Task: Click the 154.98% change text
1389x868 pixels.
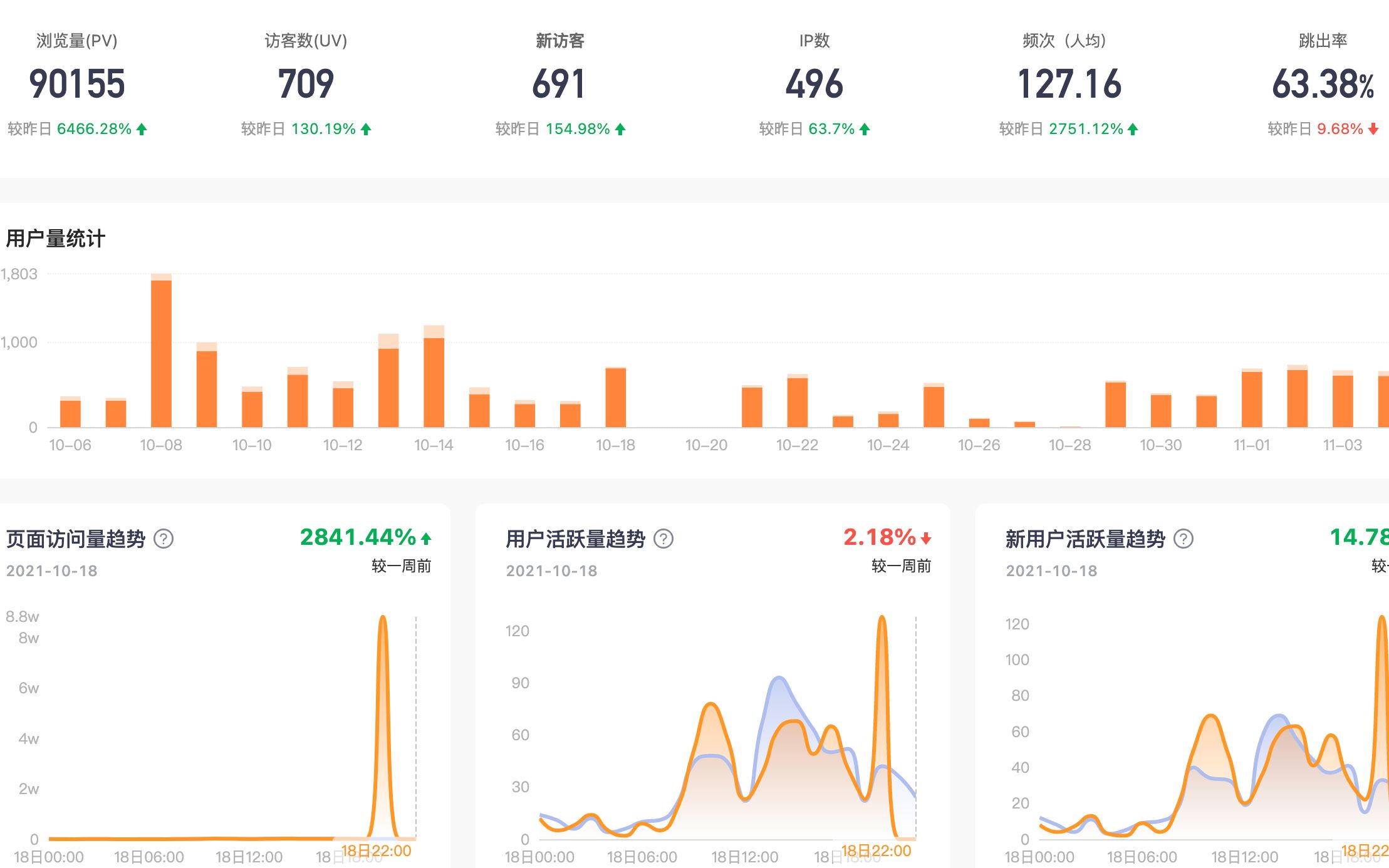Action: (x=578, y=129)
